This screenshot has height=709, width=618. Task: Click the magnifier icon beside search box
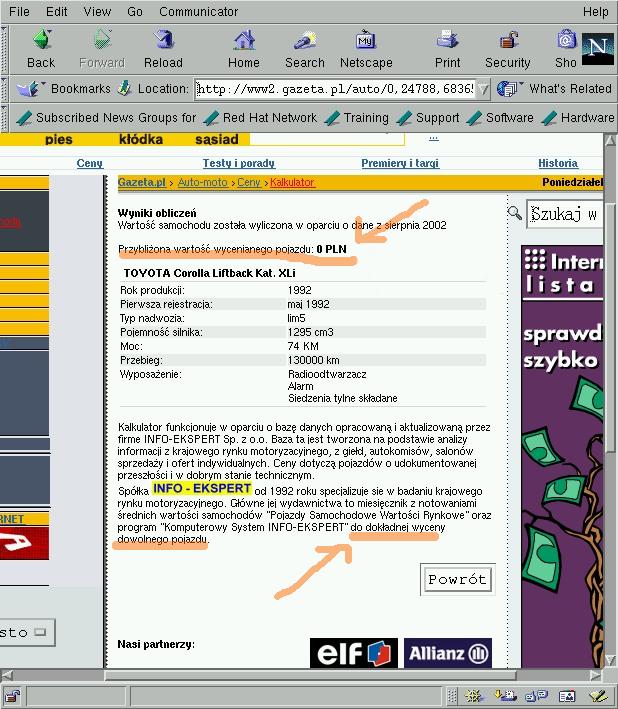tap(514, 213)
